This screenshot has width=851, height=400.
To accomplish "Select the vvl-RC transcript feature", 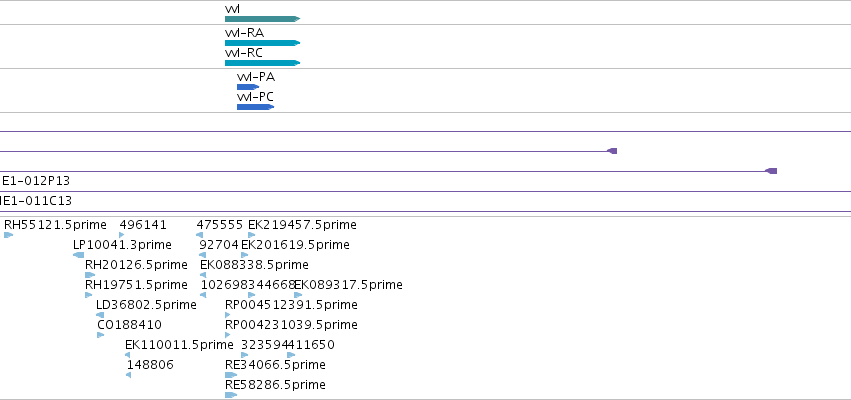I will 262,63.
